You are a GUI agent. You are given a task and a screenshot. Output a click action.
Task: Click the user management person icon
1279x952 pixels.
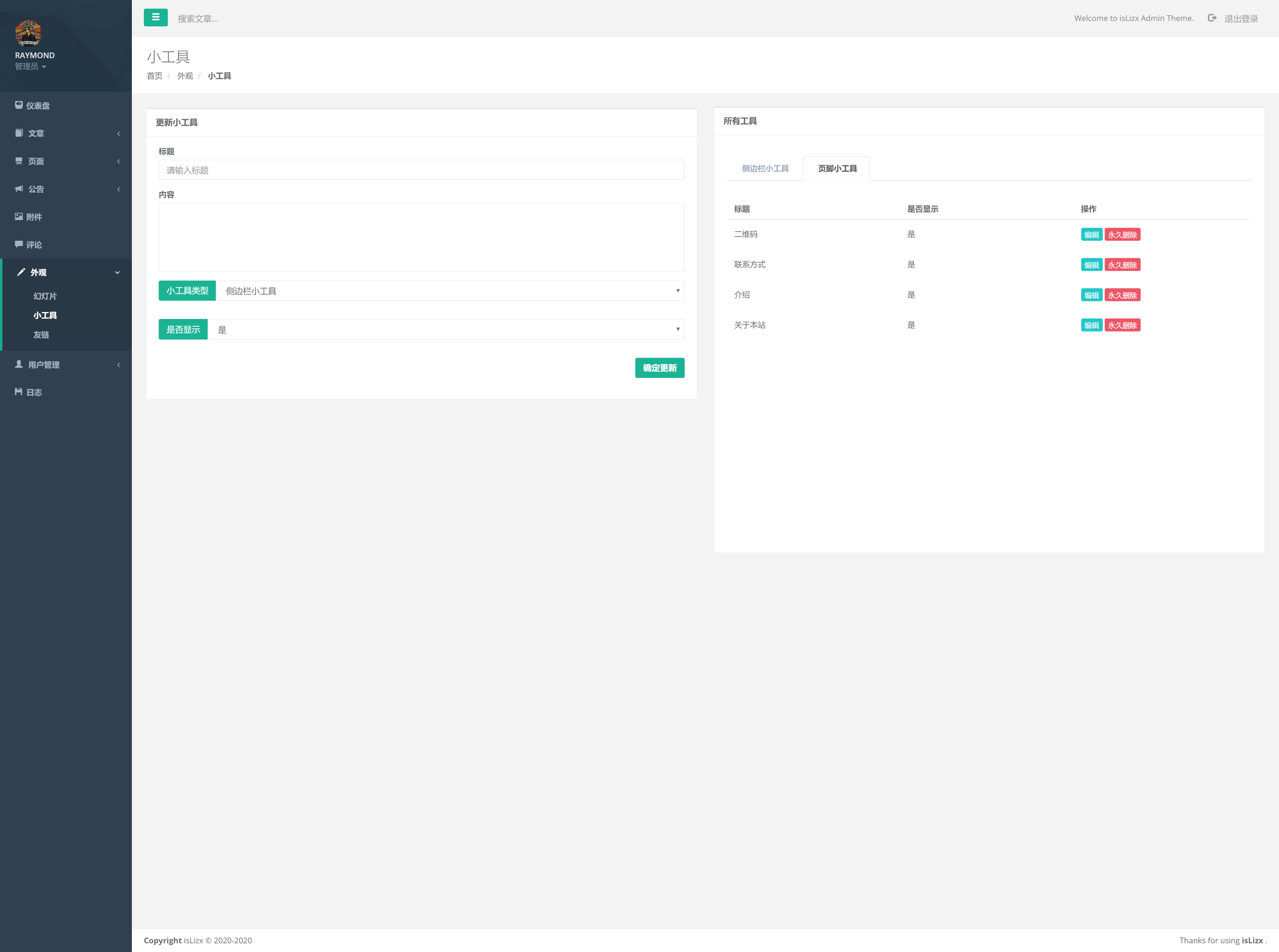pyautogui.click(x=19, y=364)
